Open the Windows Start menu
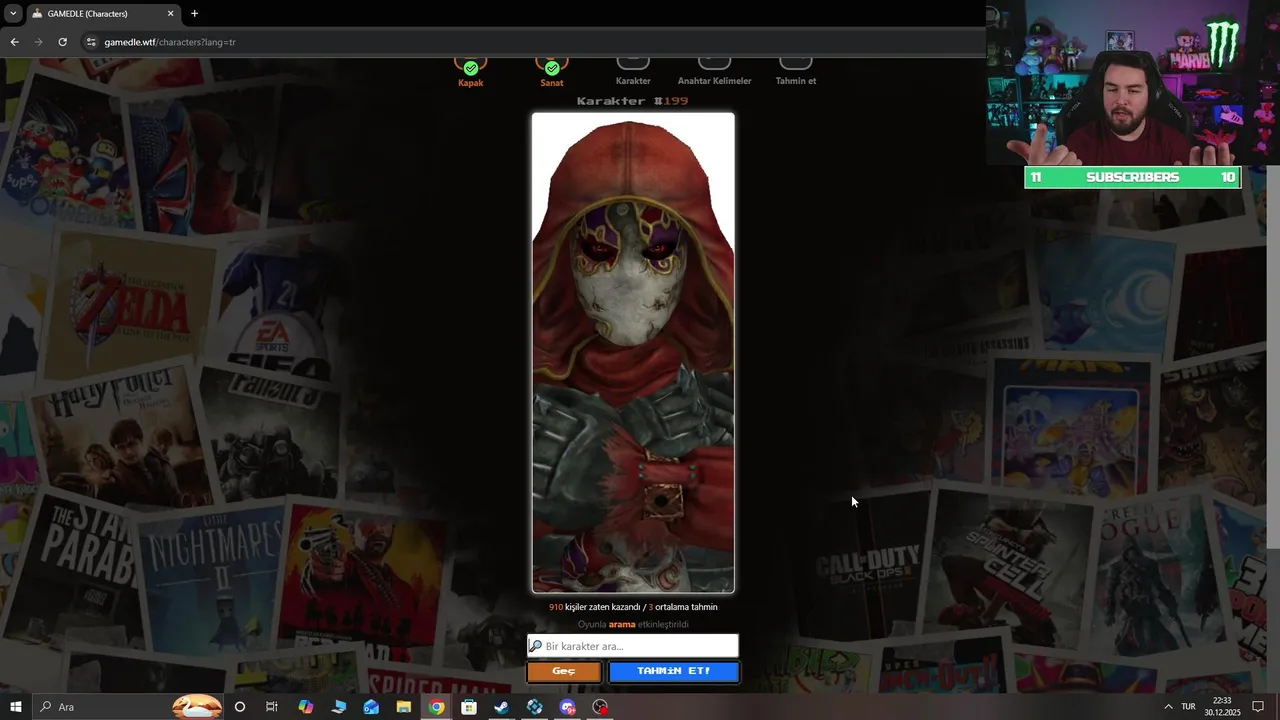 (15, 707)
